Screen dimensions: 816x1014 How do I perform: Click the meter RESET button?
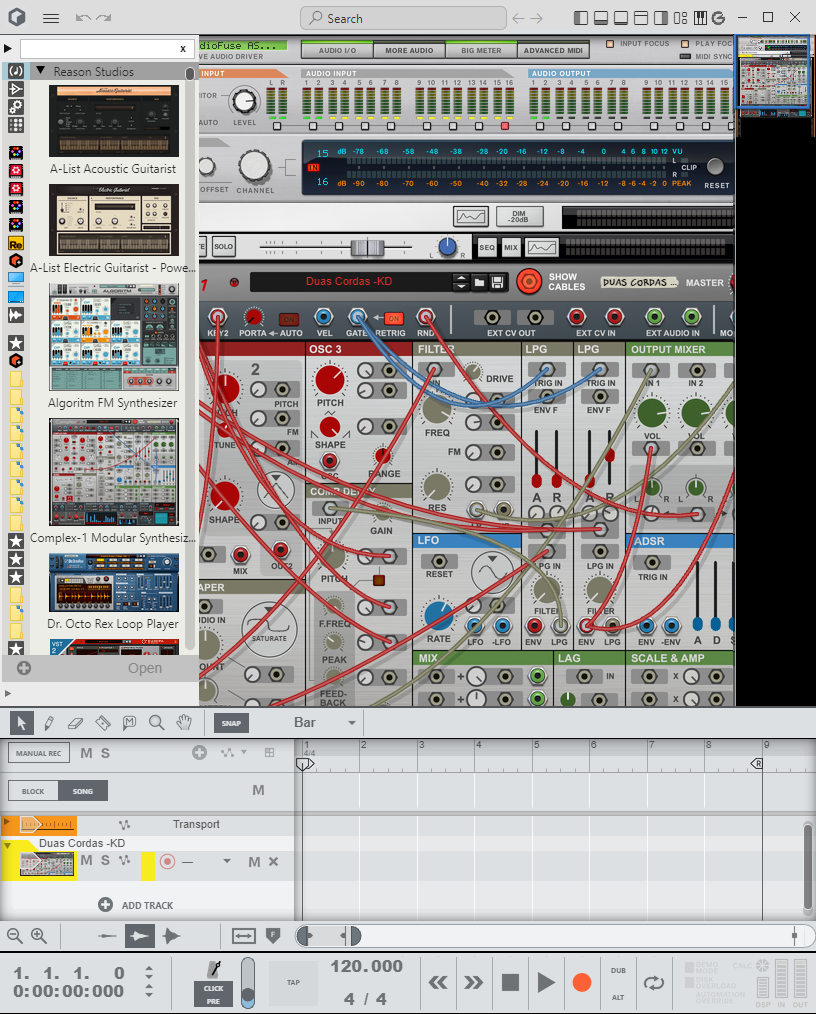coord(715,167)
